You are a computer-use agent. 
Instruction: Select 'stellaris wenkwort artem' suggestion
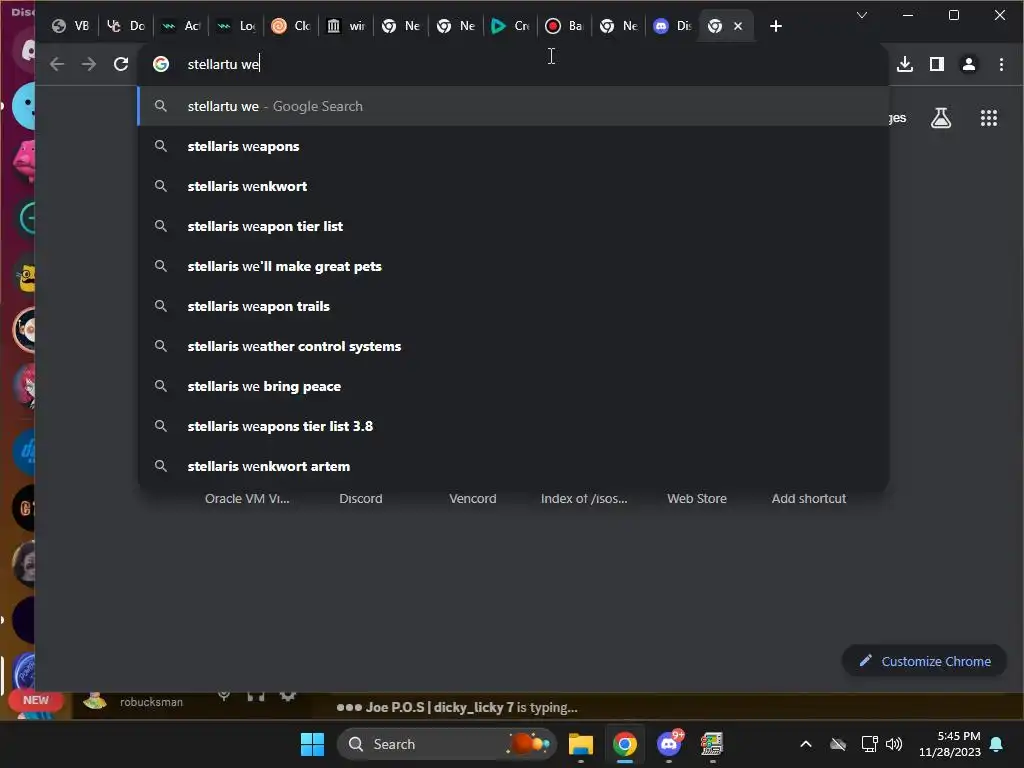coord(513,466)
